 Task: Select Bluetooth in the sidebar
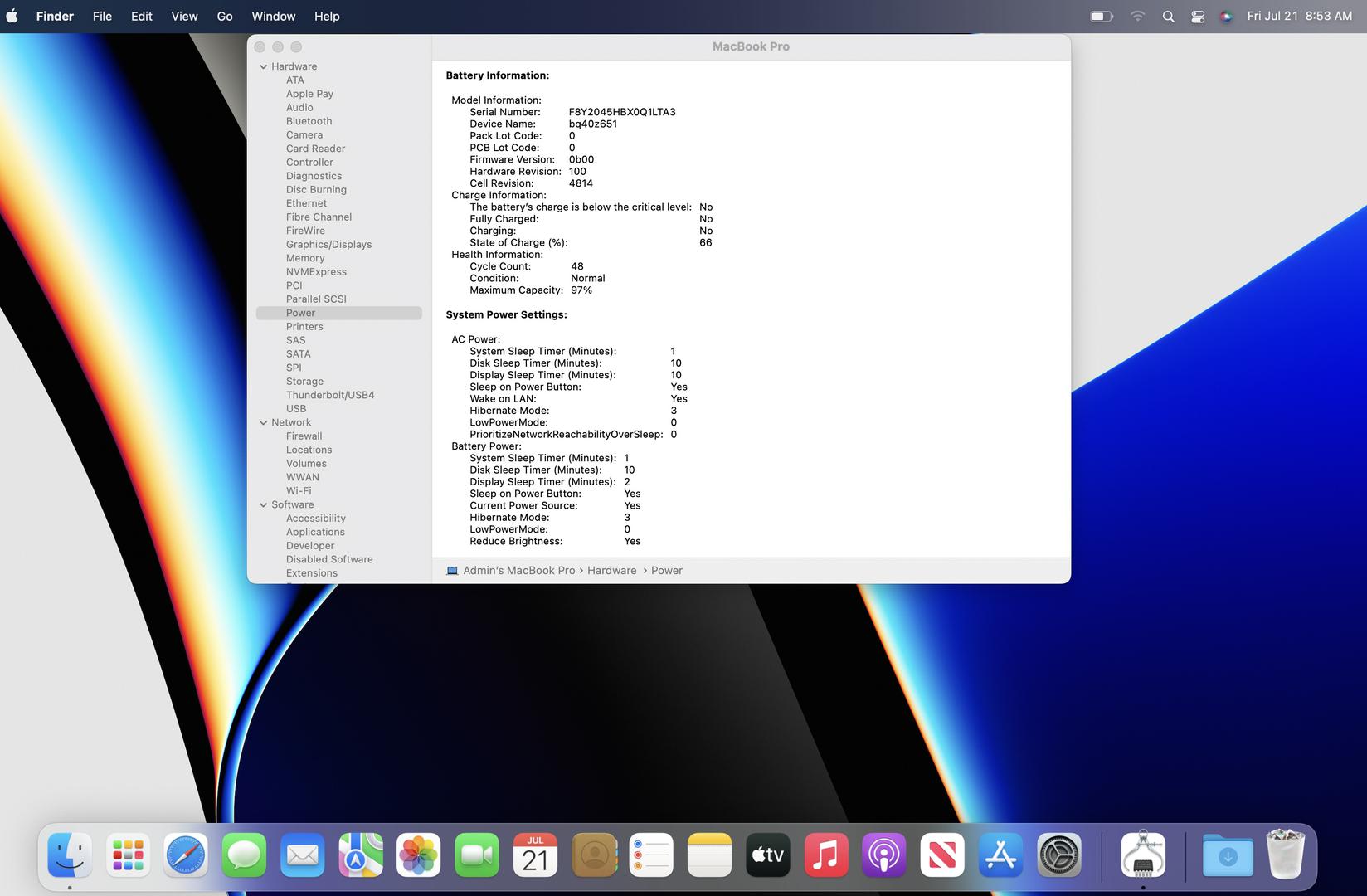309,121
